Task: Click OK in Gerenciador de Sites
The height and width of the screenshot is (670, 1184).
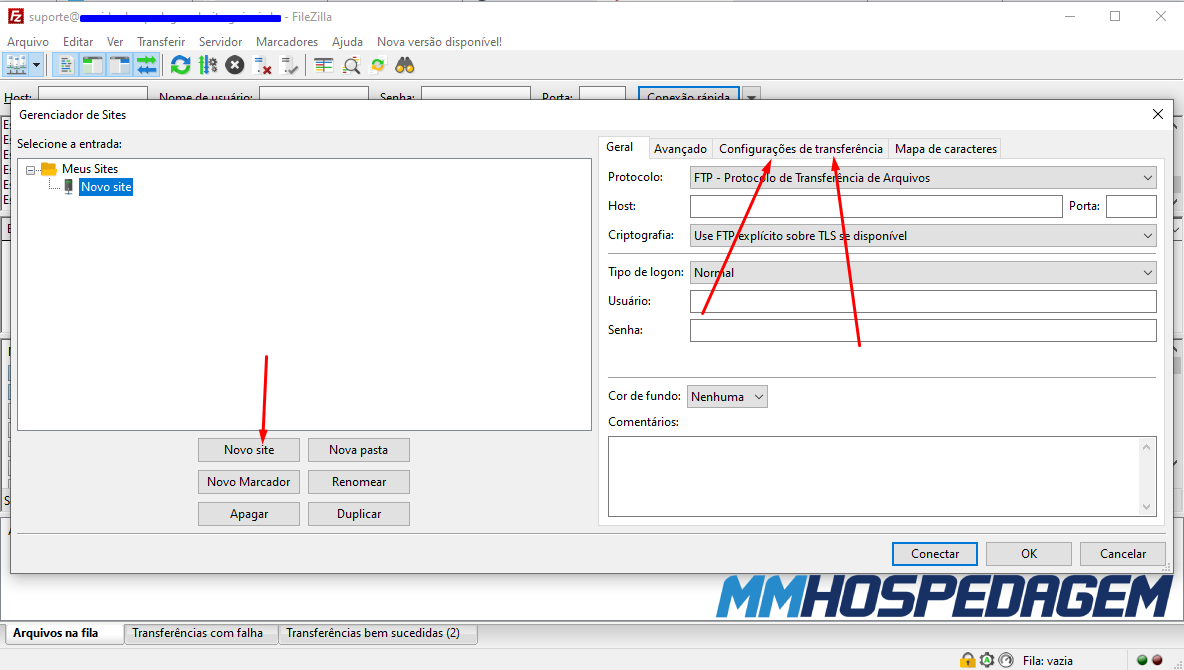Action: 1029,554
